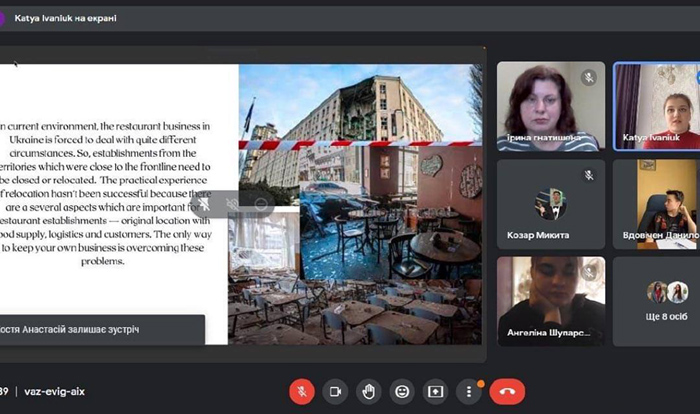Click the present screen icon
The height and width of the screenshot is (414, 700).
[435, 392]
